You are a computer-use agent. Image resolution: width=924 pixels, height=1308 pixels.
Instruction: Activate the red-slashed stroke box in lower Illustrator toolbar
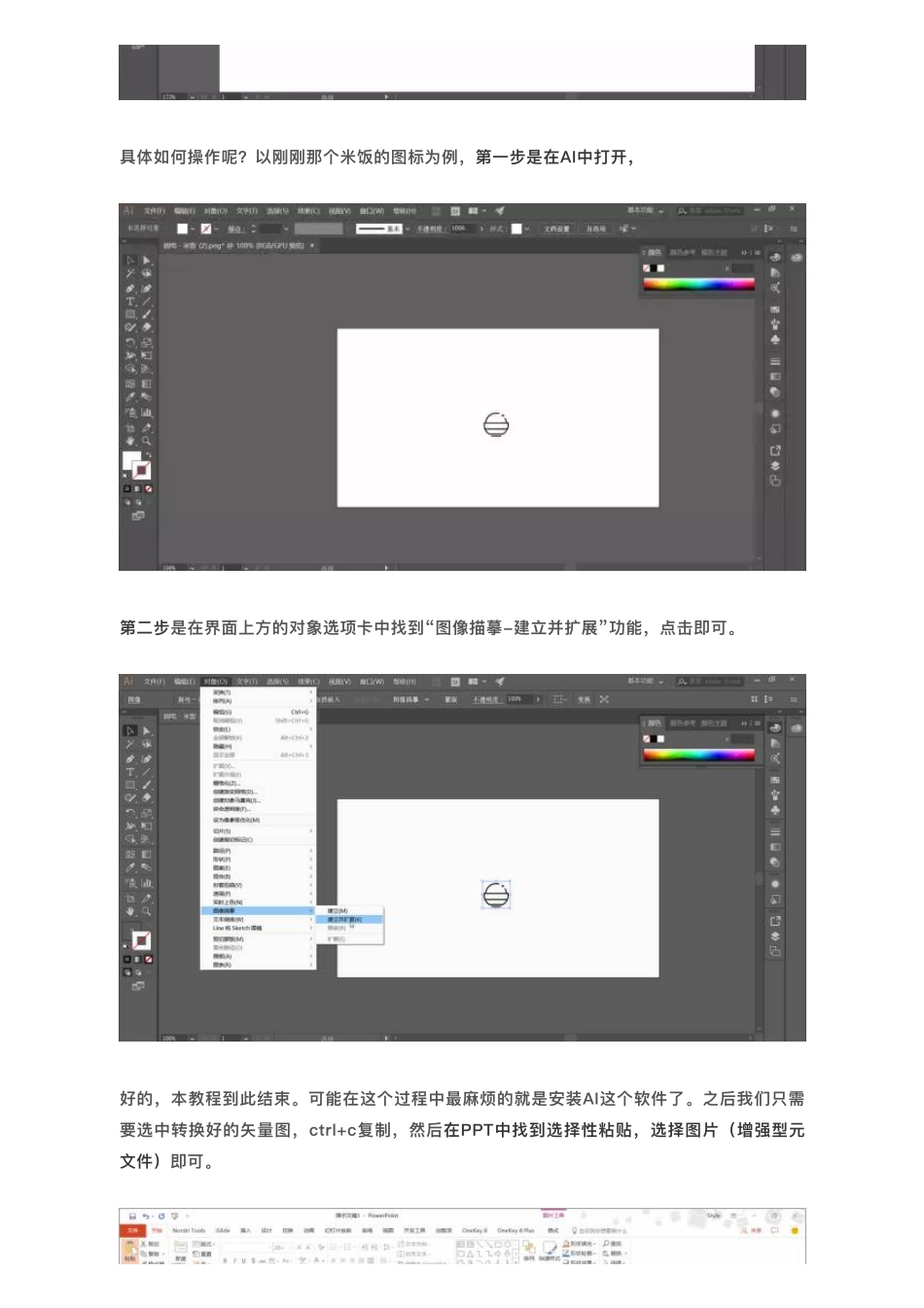point(142,940)
